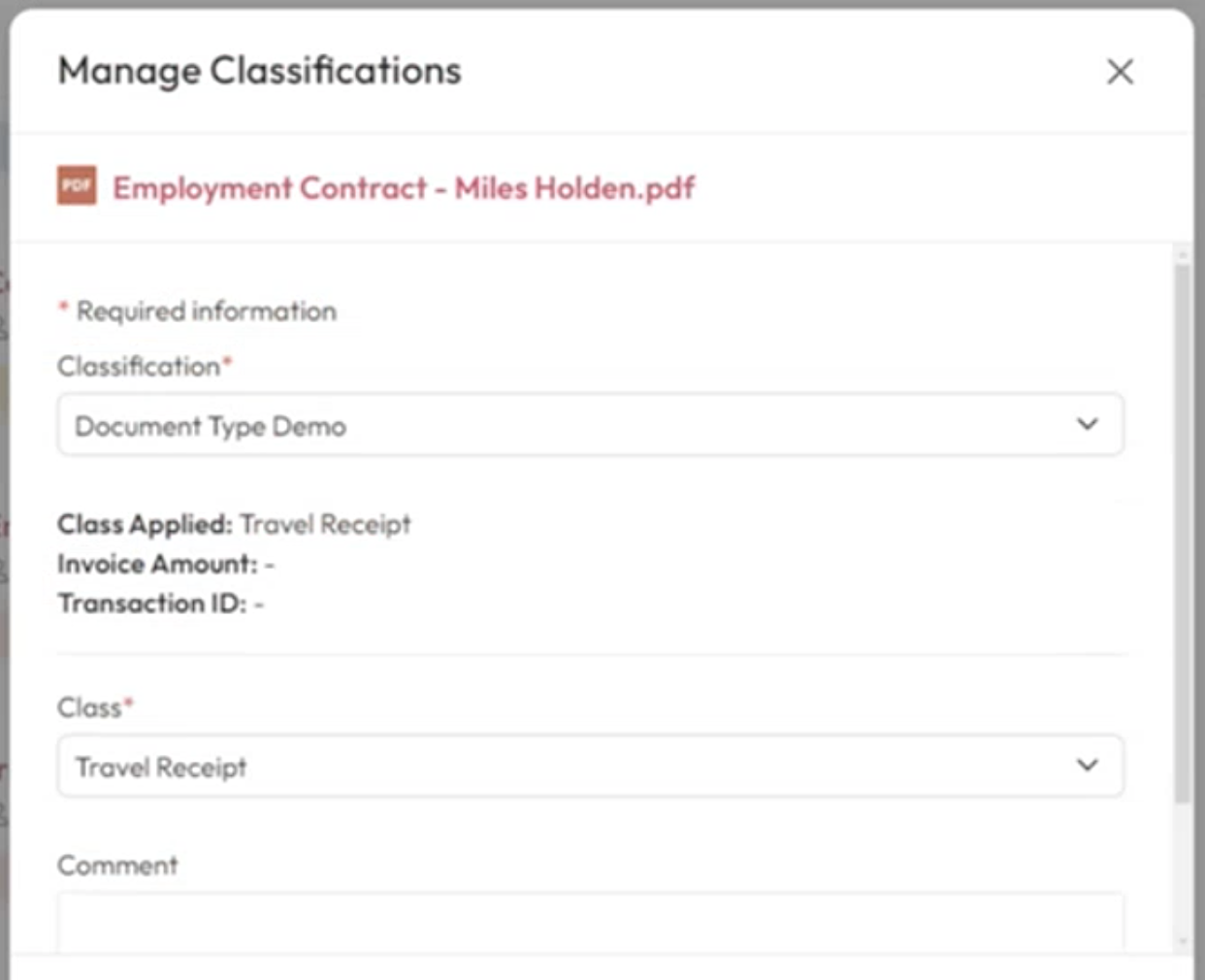Screen dimensions: 1205x980
Task: Click the Manage Classifications title
Action: [x=259, y=71]
